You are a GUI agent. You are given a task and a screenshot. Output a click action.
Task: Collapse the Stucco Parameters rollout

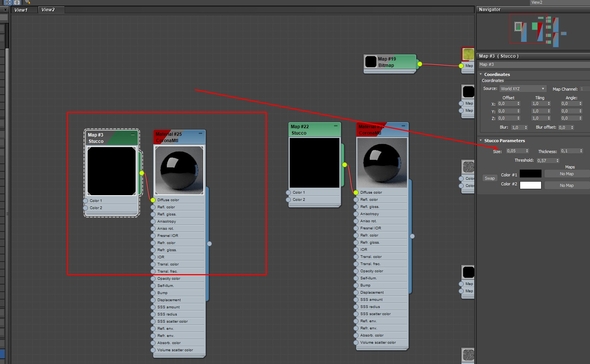tap(481, 140)
